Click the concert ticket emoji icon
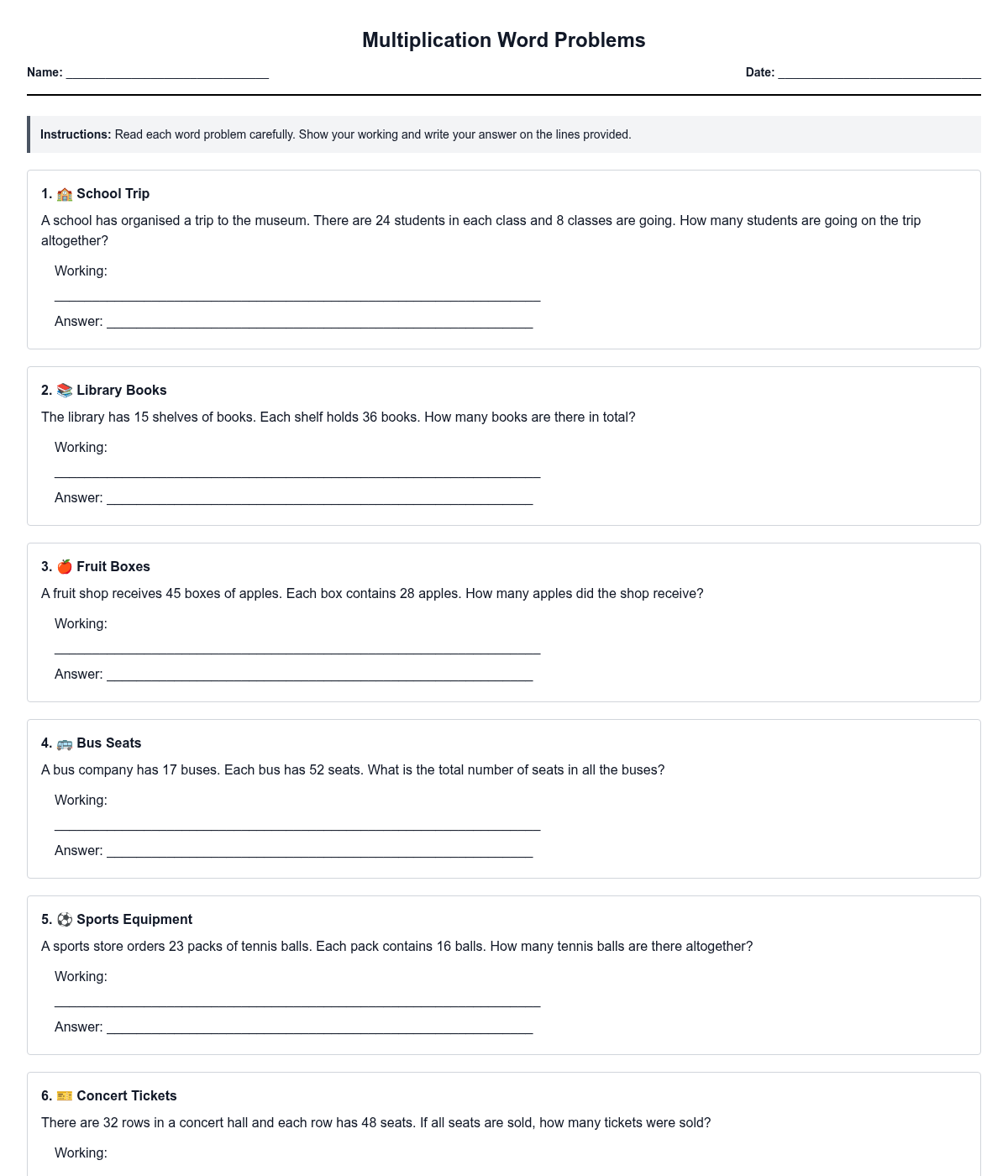The height and width of the screenshot is (1176, 1008). pos(65,1096)
